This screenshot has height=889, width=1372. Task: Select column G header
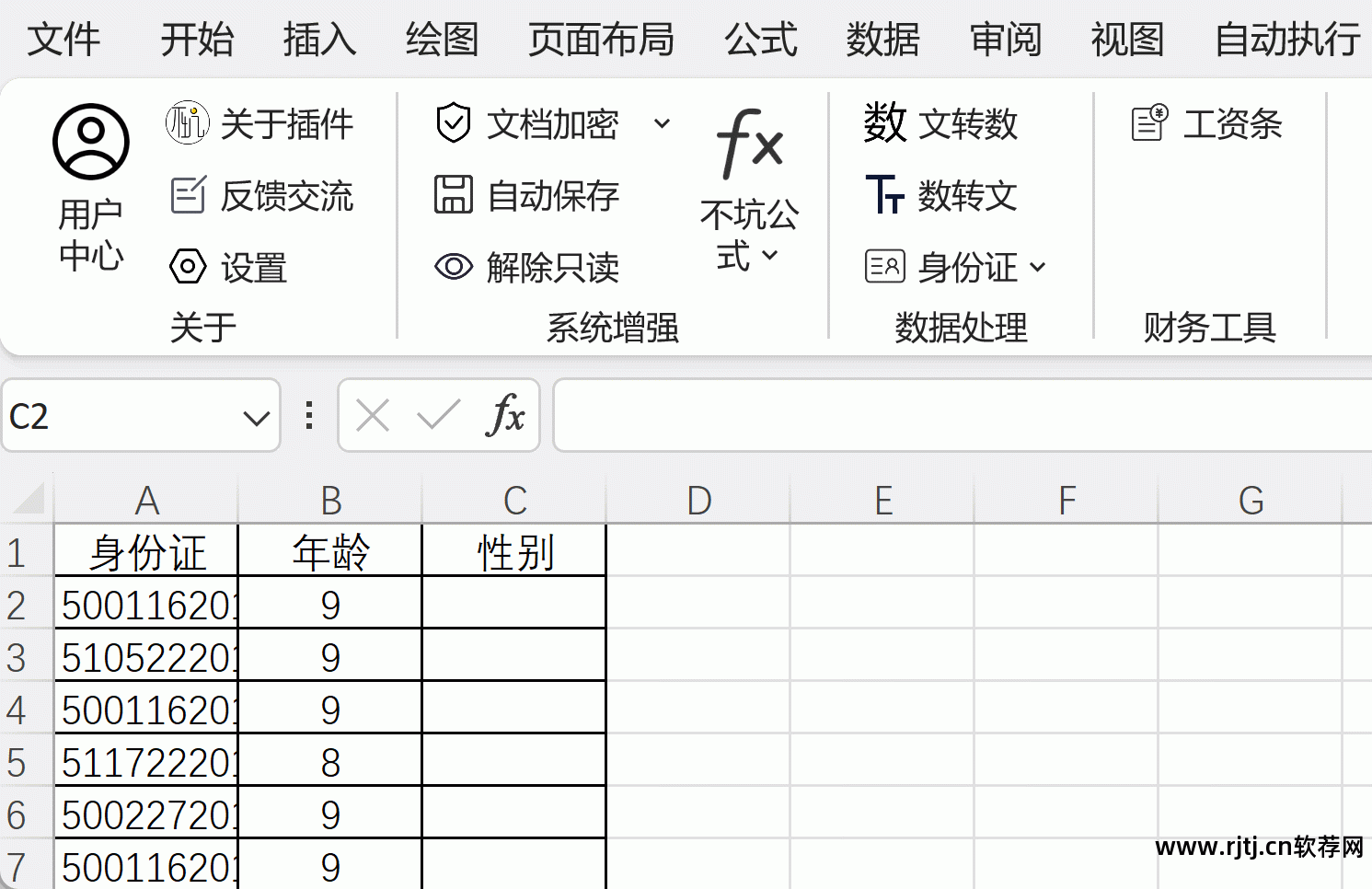(1251, 500)
